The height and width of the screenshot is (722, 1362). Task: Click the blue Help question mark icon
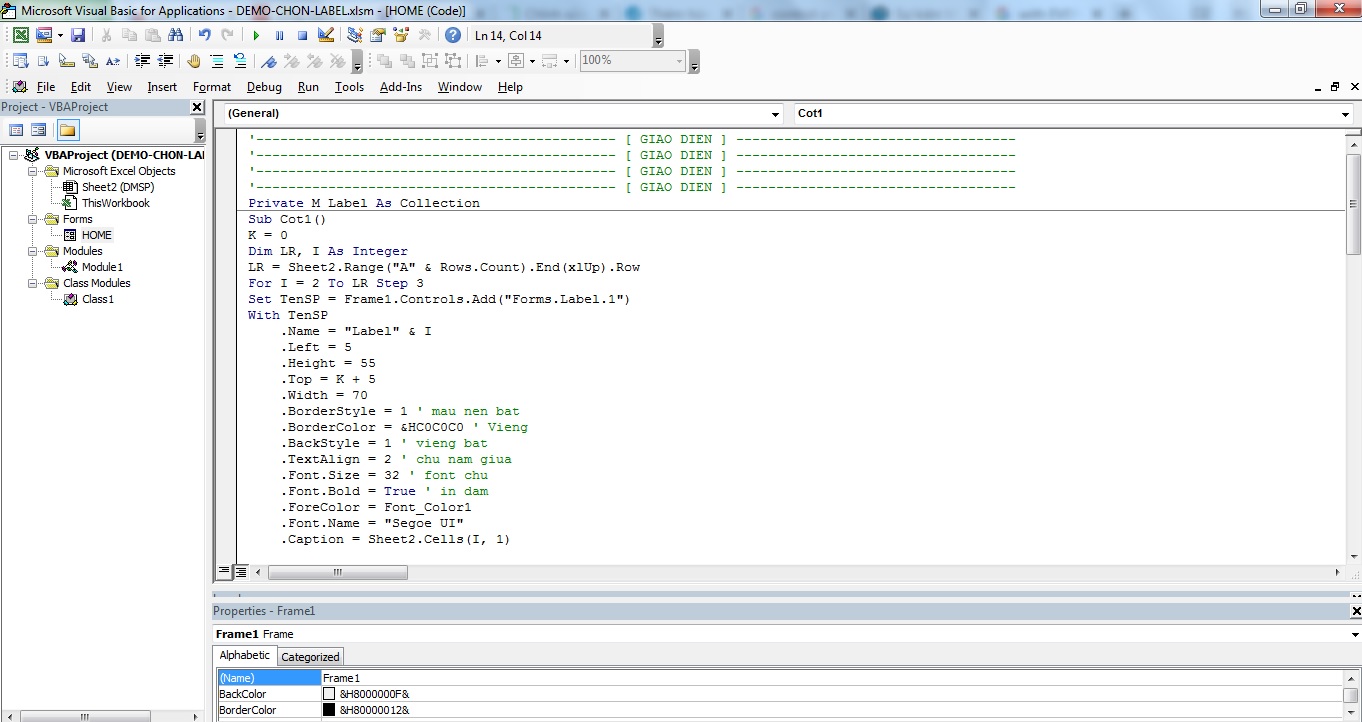click(452, 35)
